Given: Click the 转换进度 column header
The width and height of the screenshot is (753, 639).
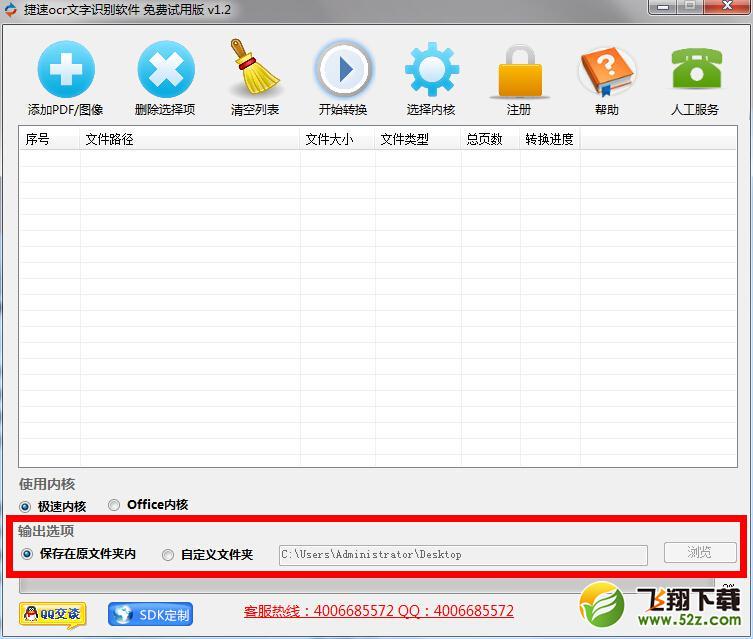Looking at the screenshot, I should click(x=550, y=139).
